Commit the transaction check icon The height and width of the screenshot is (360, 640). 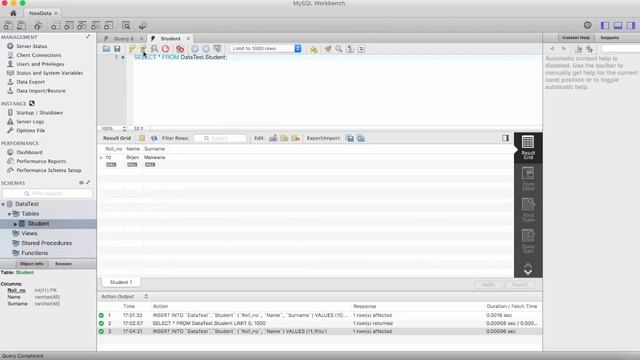[195, 49]
